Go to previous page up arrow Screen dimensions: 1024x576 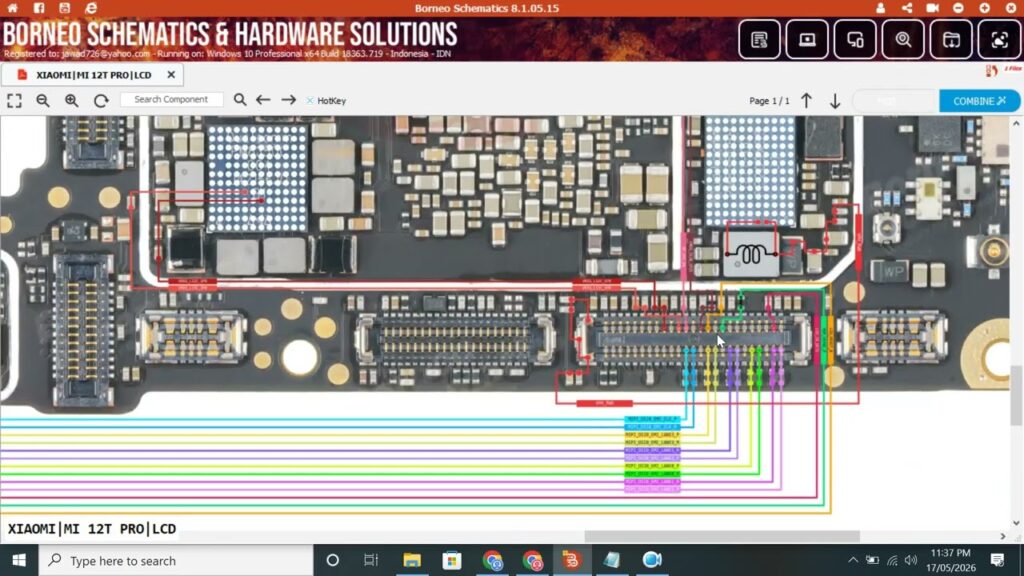807,101
